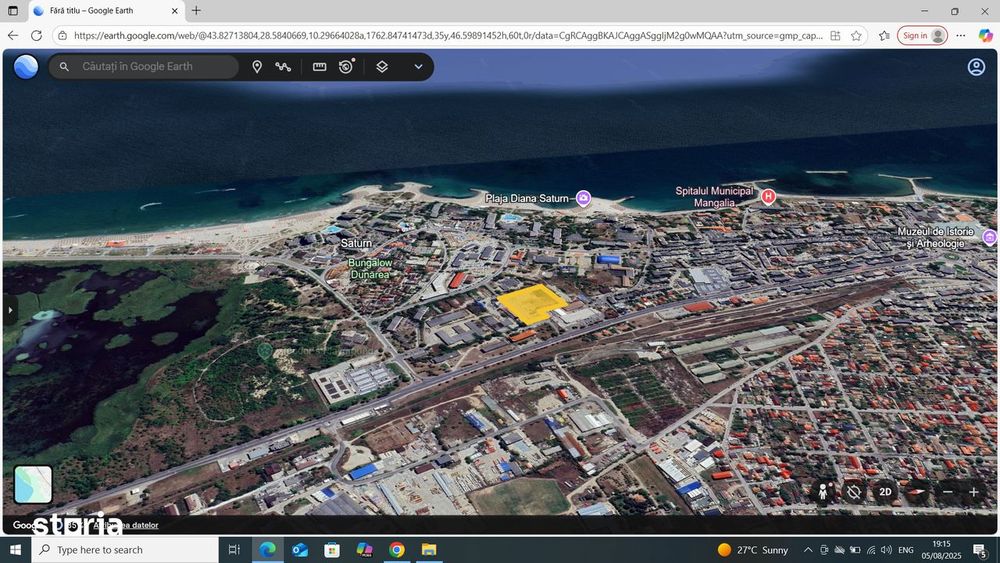Viewport: 1000px width, 563px height.
Task: Zoom in with the plus button
Action: coord(974,492)
